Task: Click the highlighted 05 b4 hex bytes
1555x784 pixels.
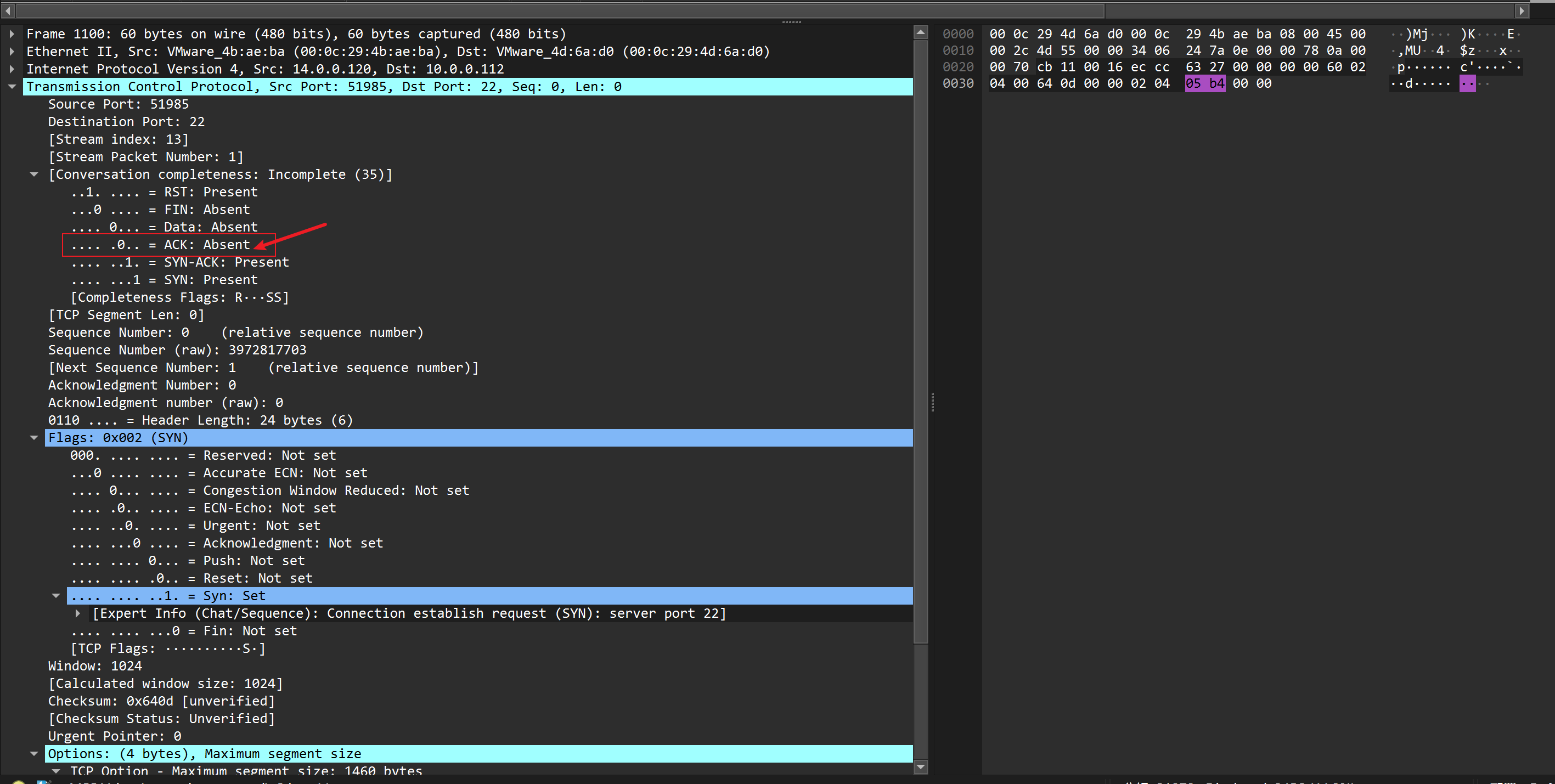Action: click(x=1204, y=84)
